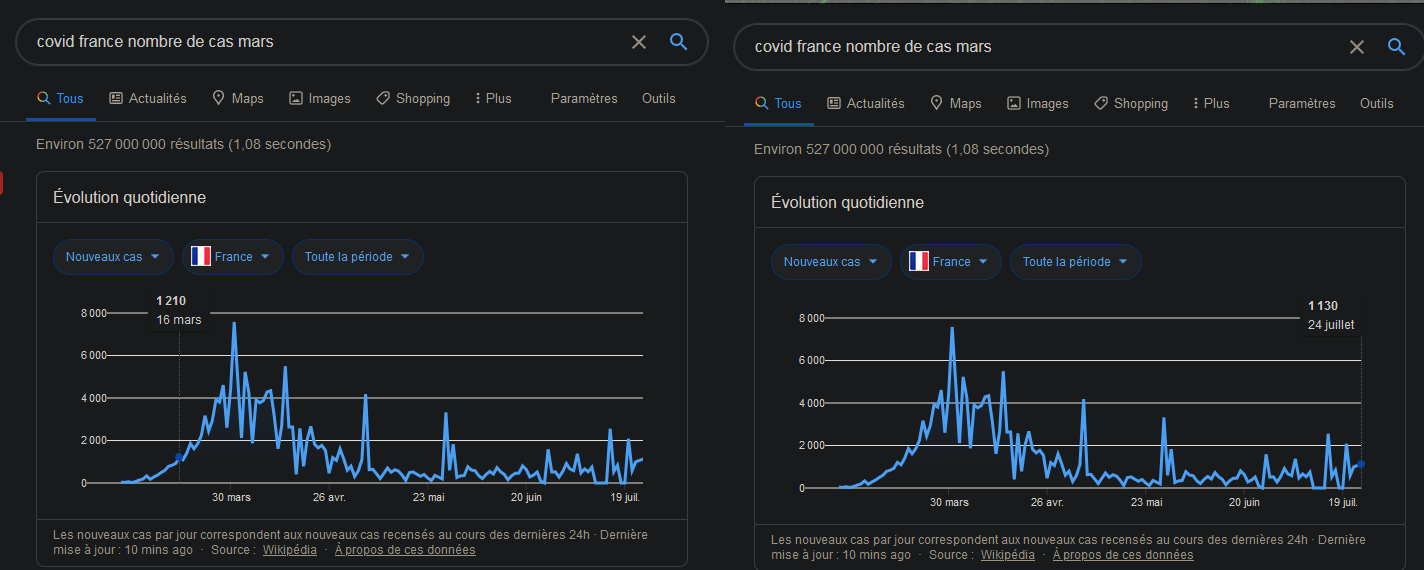The height and width of the screenshot is (570, 1424).
Task: Open the Toute la période dropdown in the left window
Action: (x=357, y=256)
